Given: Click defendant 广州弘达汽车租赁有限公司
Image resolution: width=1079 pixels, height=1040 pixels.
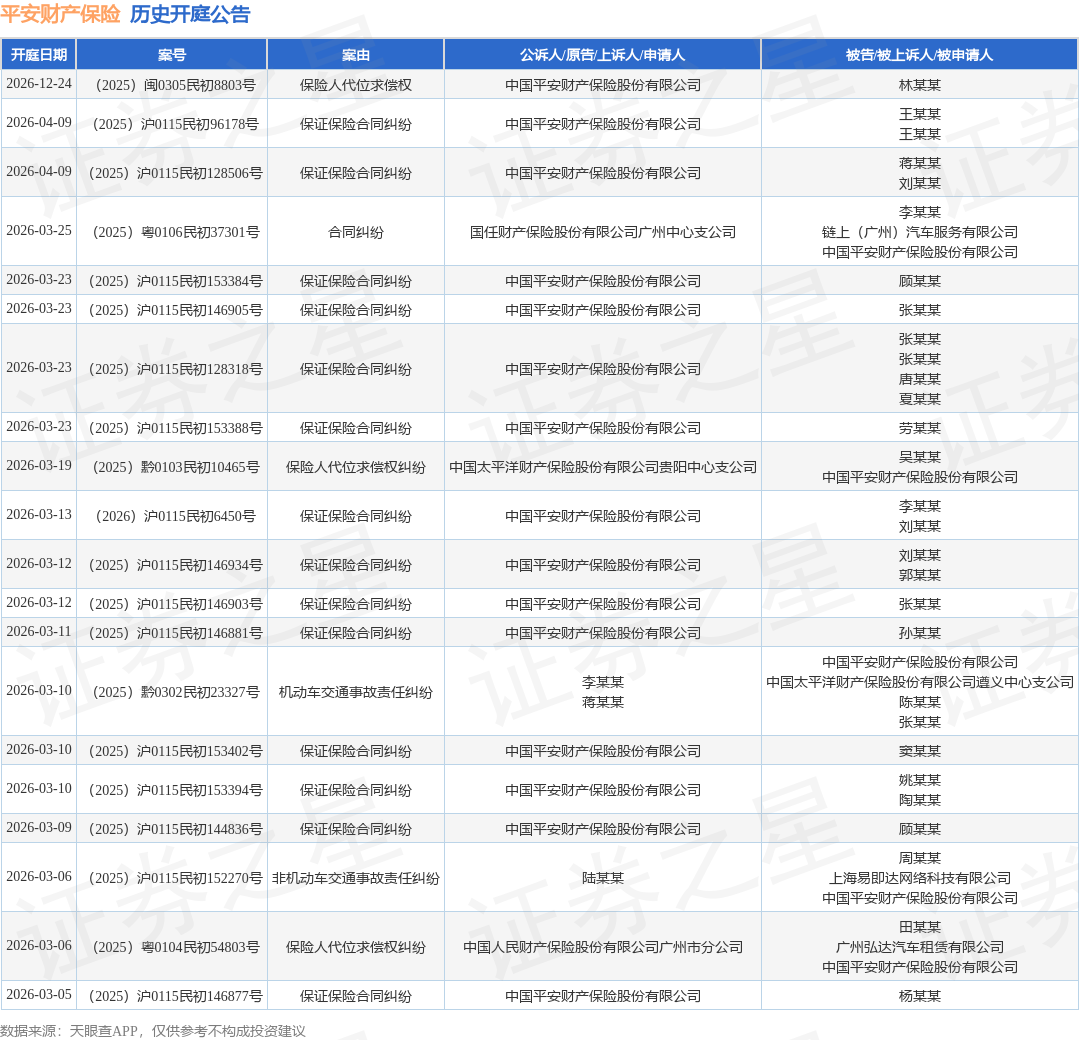Looking at the screenshot, I should 919,948.
